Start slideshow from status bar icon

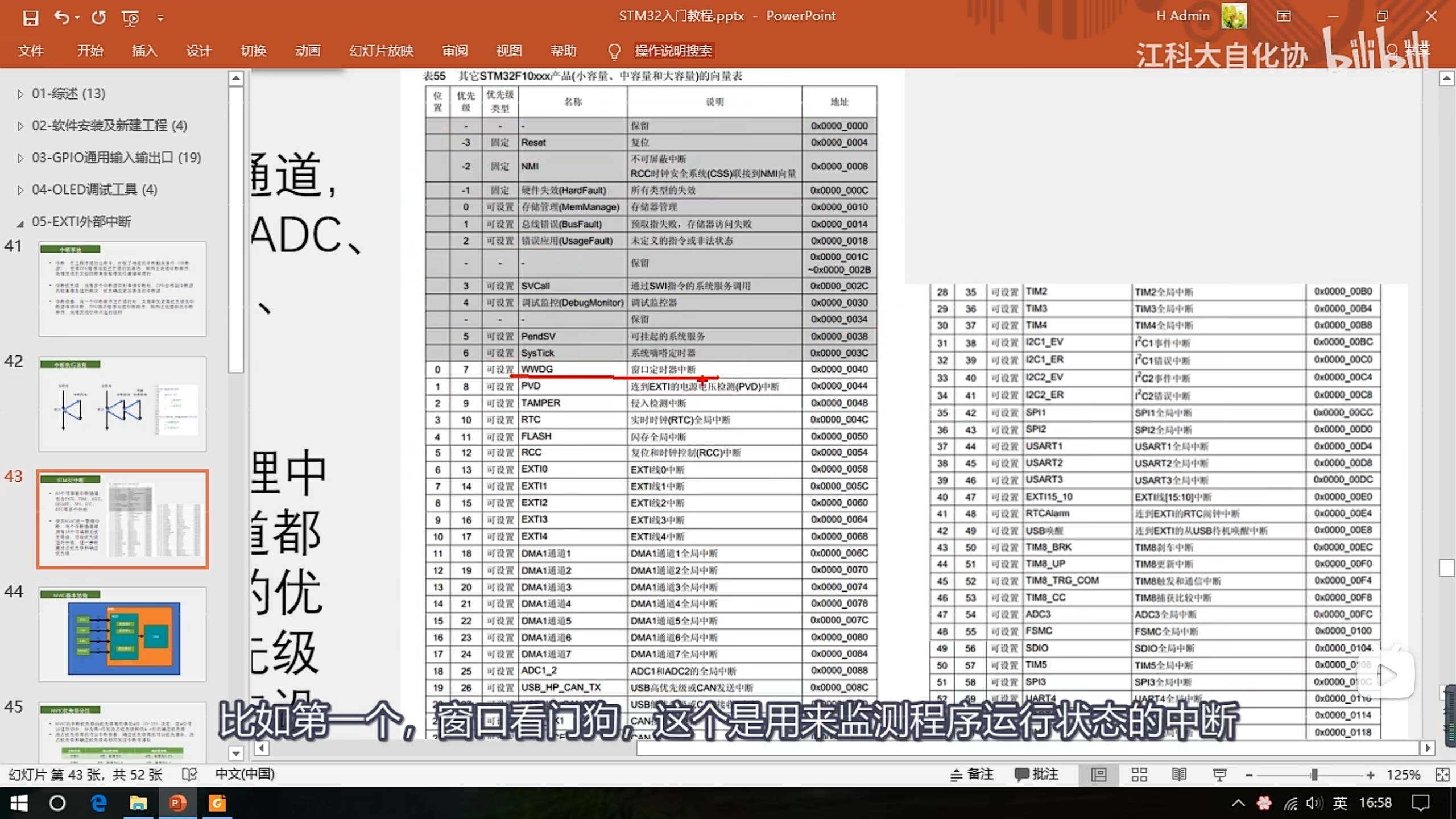click(x=1219, y=774)
